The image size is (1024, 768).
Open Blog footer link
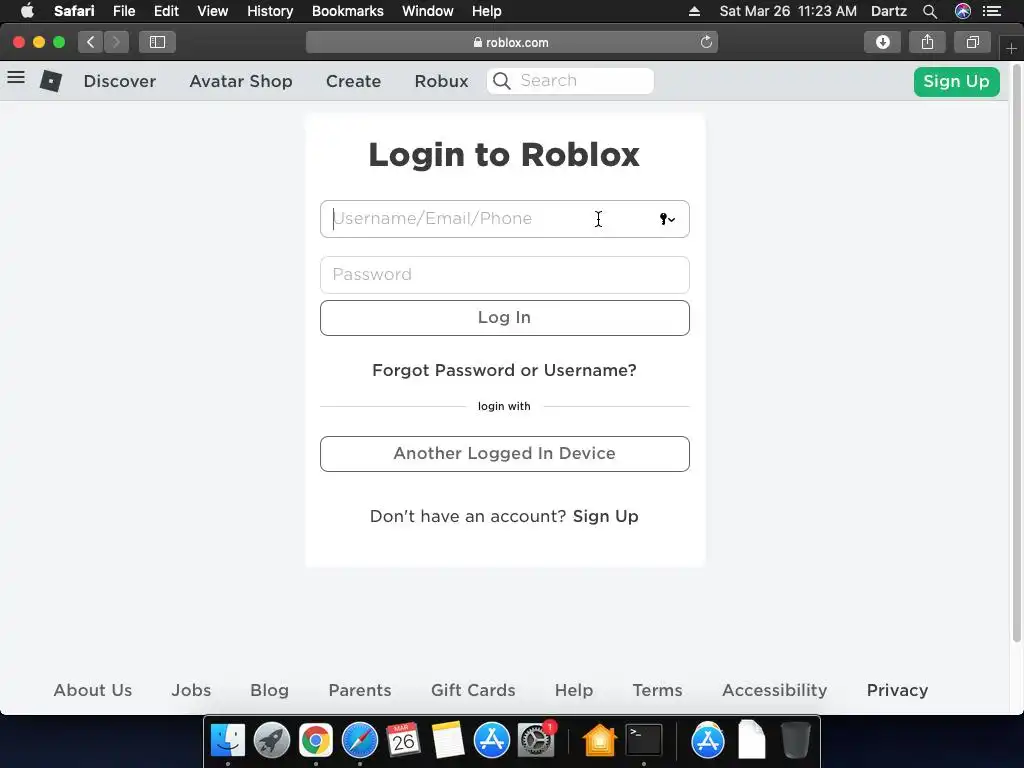pyautogui.click(x=270, y=690)
